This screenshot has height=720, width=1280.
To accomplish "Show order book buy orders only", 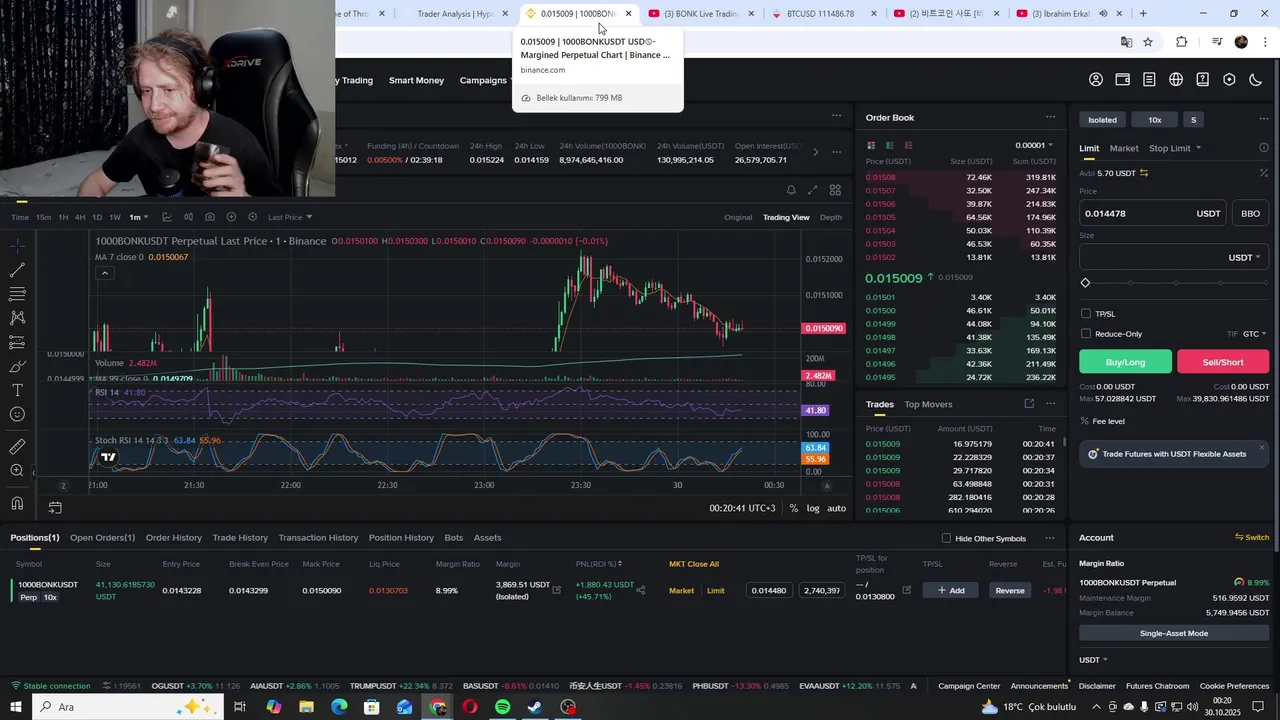I will [890, 145].
